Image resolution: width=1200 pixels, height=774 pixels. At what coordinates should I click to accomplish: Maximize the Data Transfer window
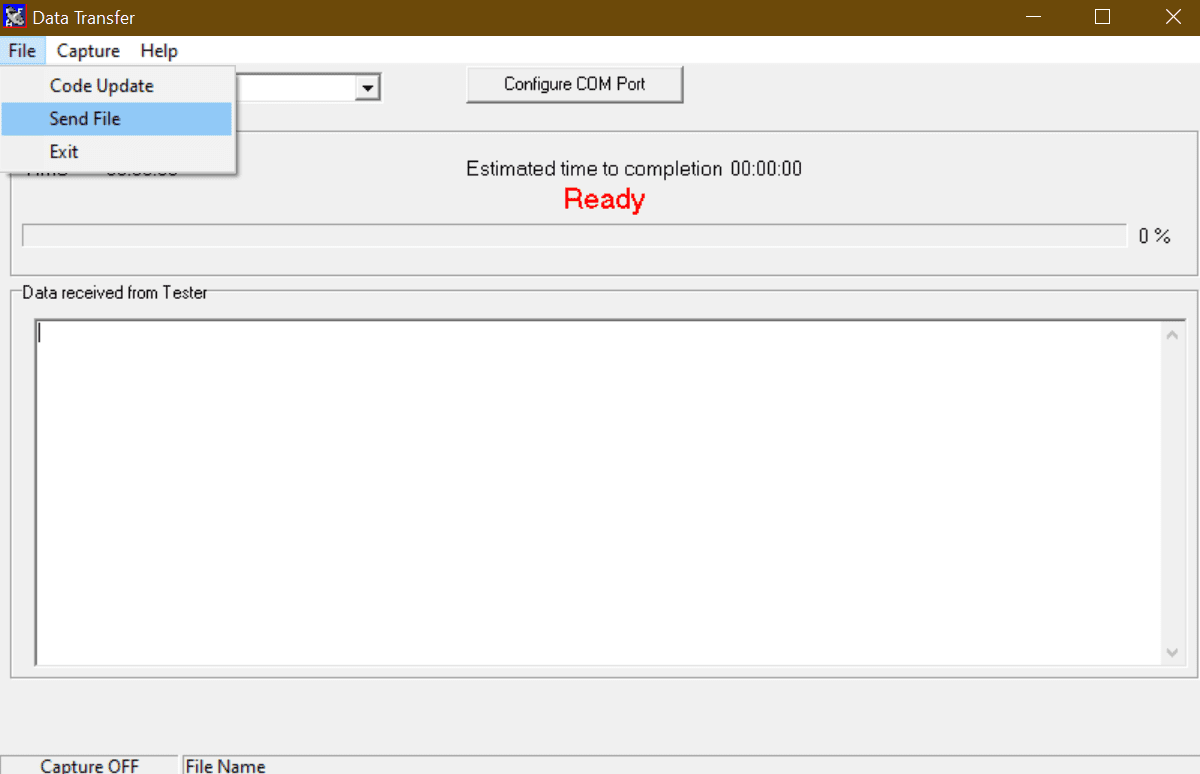[1102, 17]
